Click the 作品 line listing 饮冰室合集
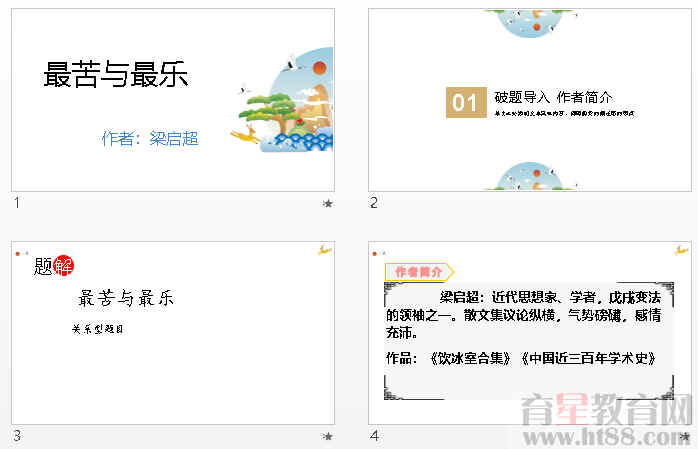The height and width of the screenshot is (449, 698). [x=520, y=357]
